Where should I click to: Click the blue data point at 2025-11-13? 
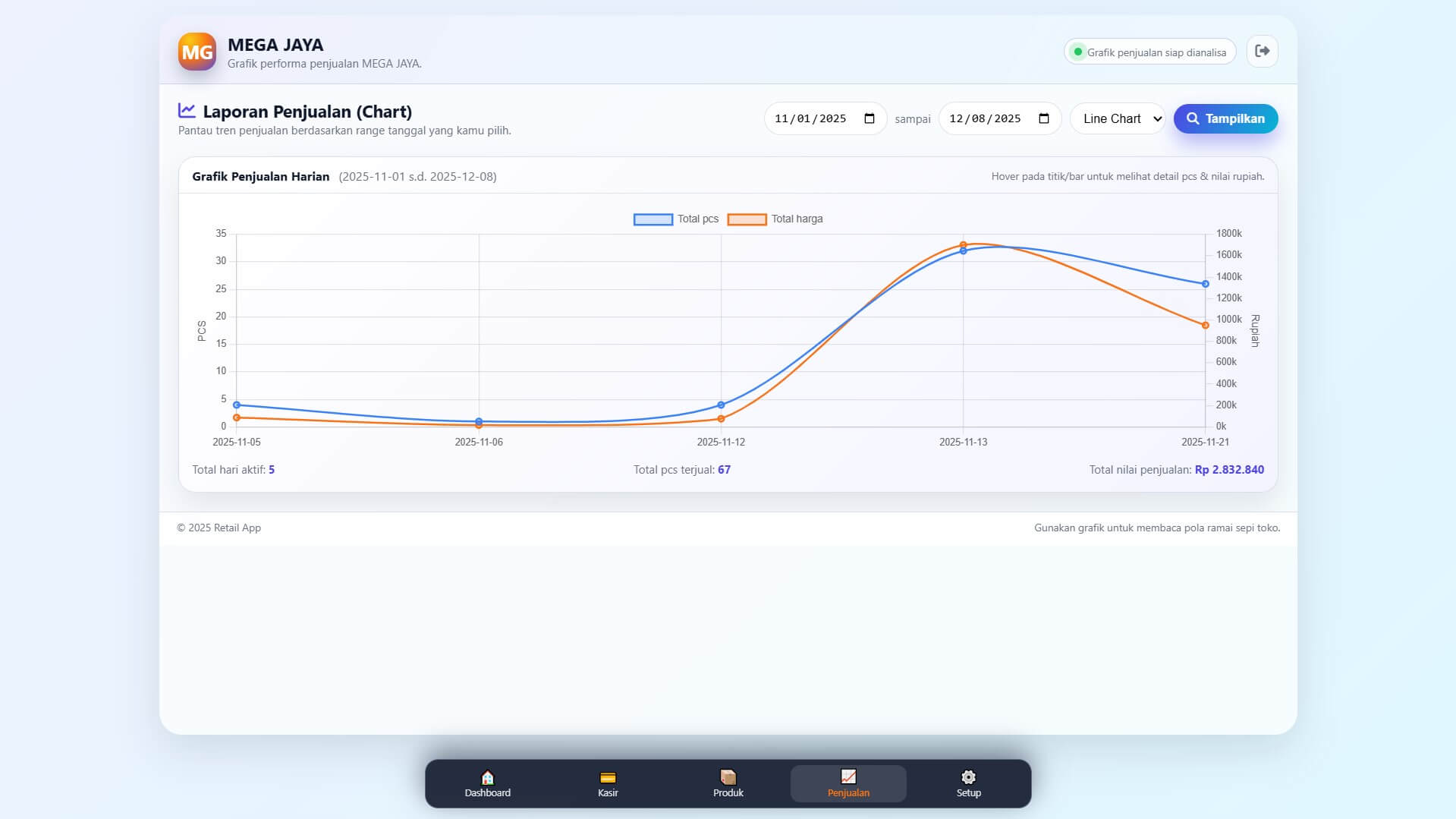click(x=964, y=251)
